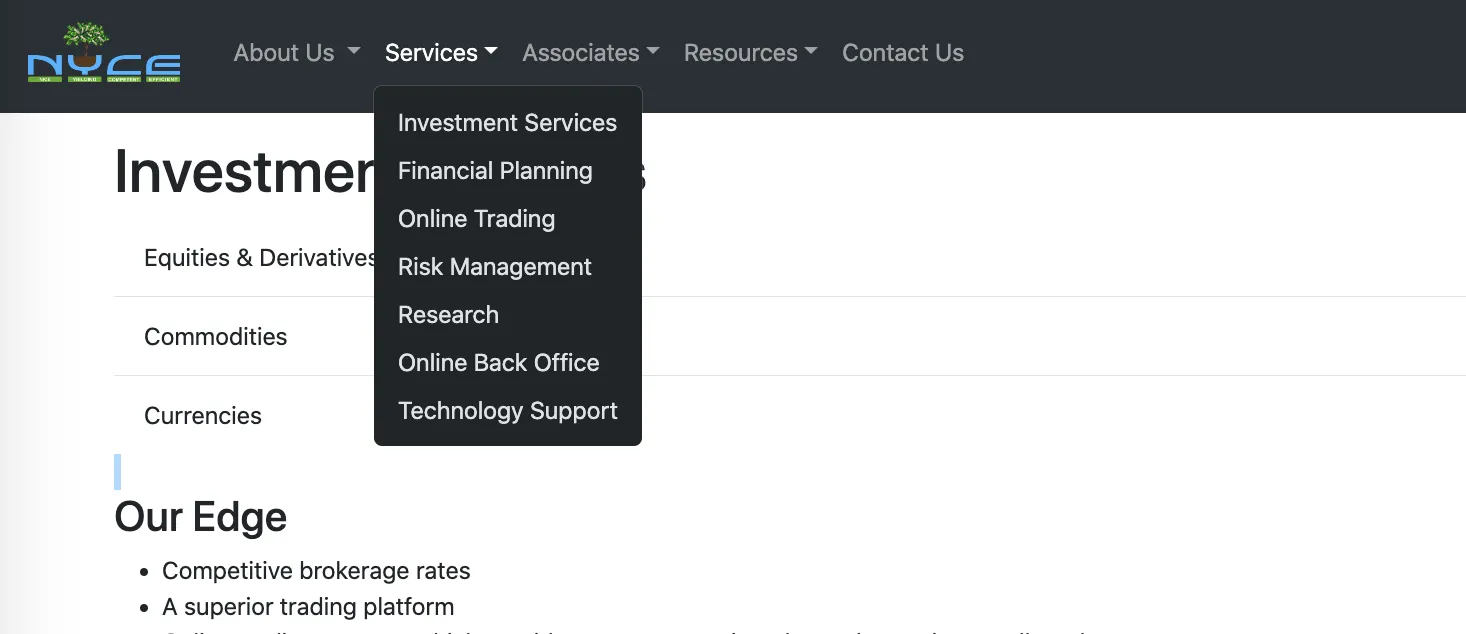The height and width of the screenshot is (634, 1466).
Task: Click the caret arrow beside Associates
Action: point(652,51)
